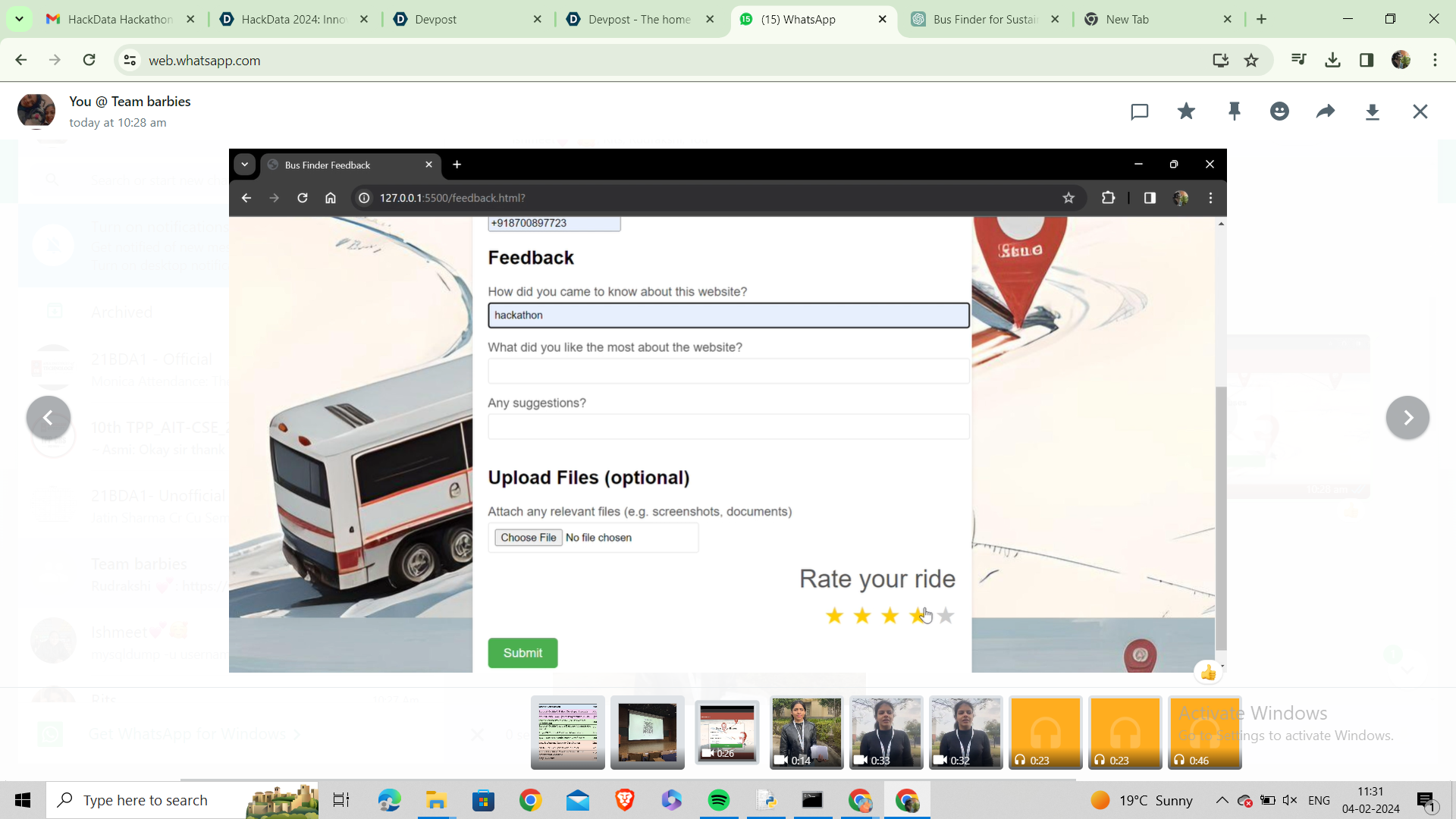Go to the previous media item
This screenshot has height=819, width=1456.
point(48,418)
